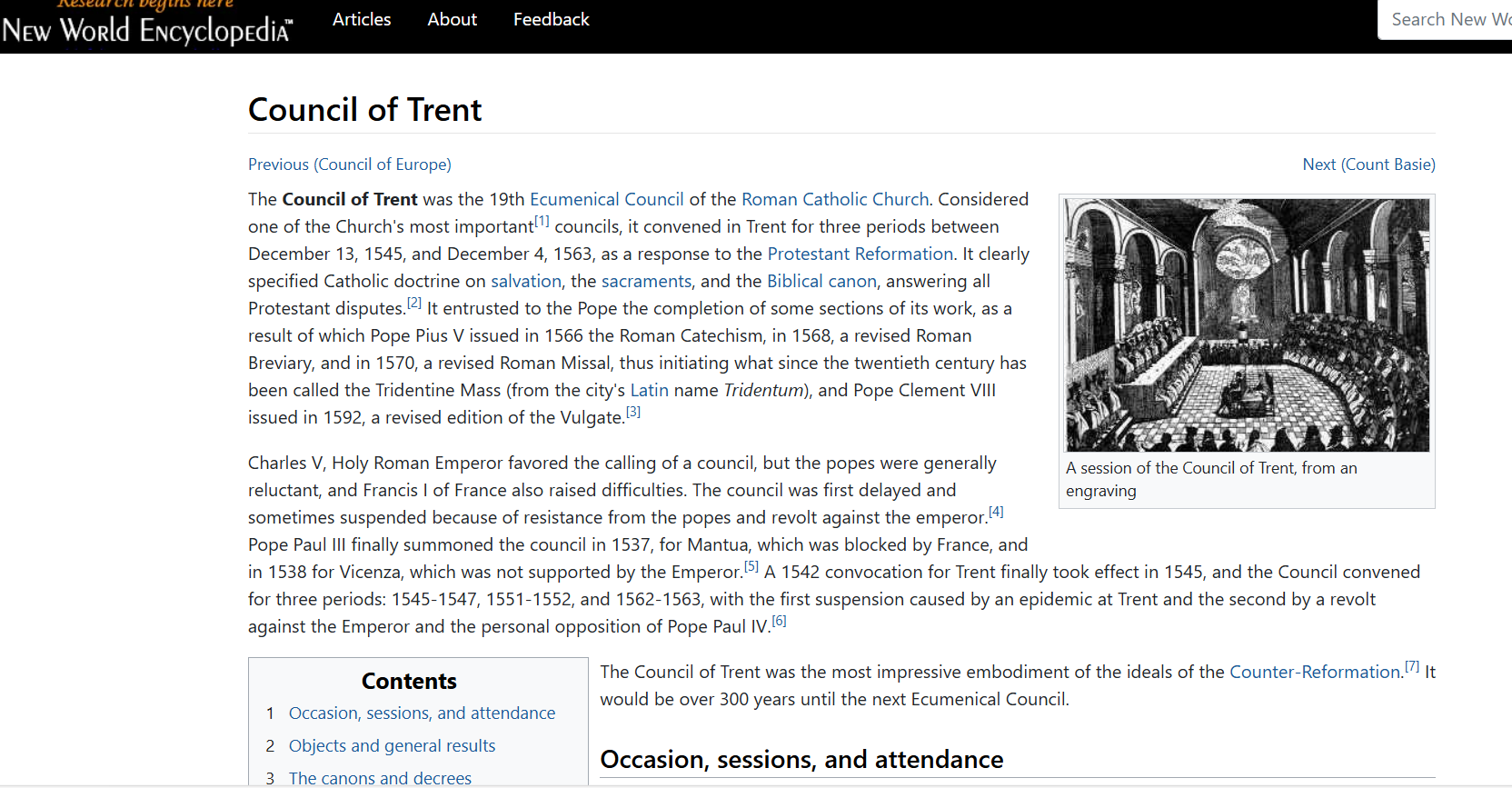Jump to footnote reference [3]
The width and height of the screenshot is (1512, 788).
633,412
